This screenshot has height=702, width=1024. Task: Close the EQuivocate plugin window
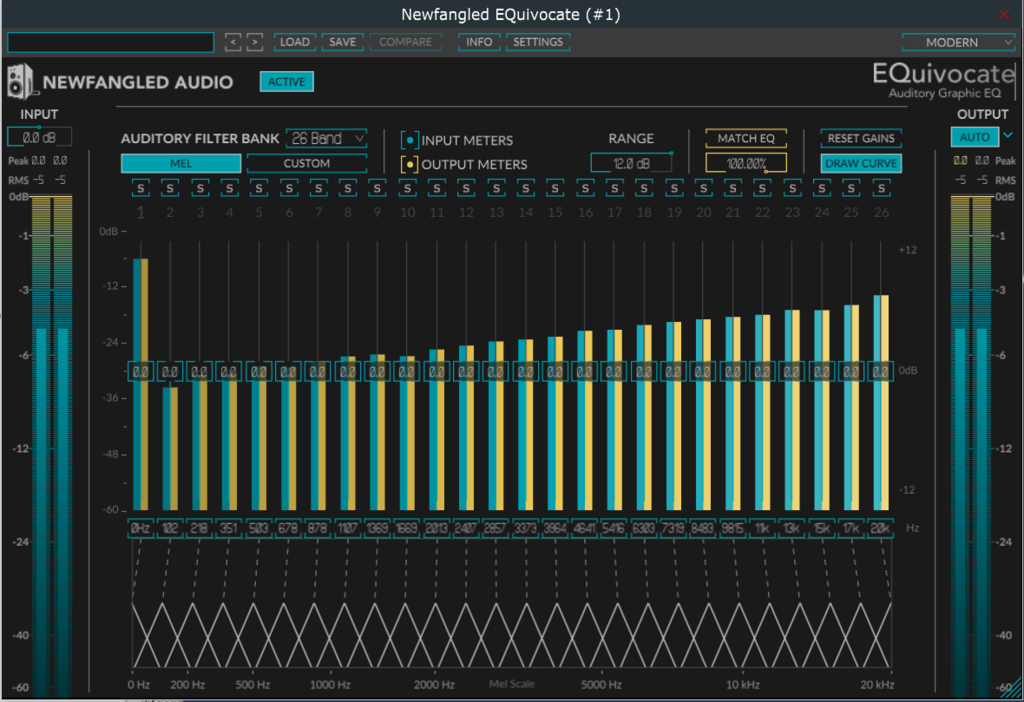point(1004,14)
